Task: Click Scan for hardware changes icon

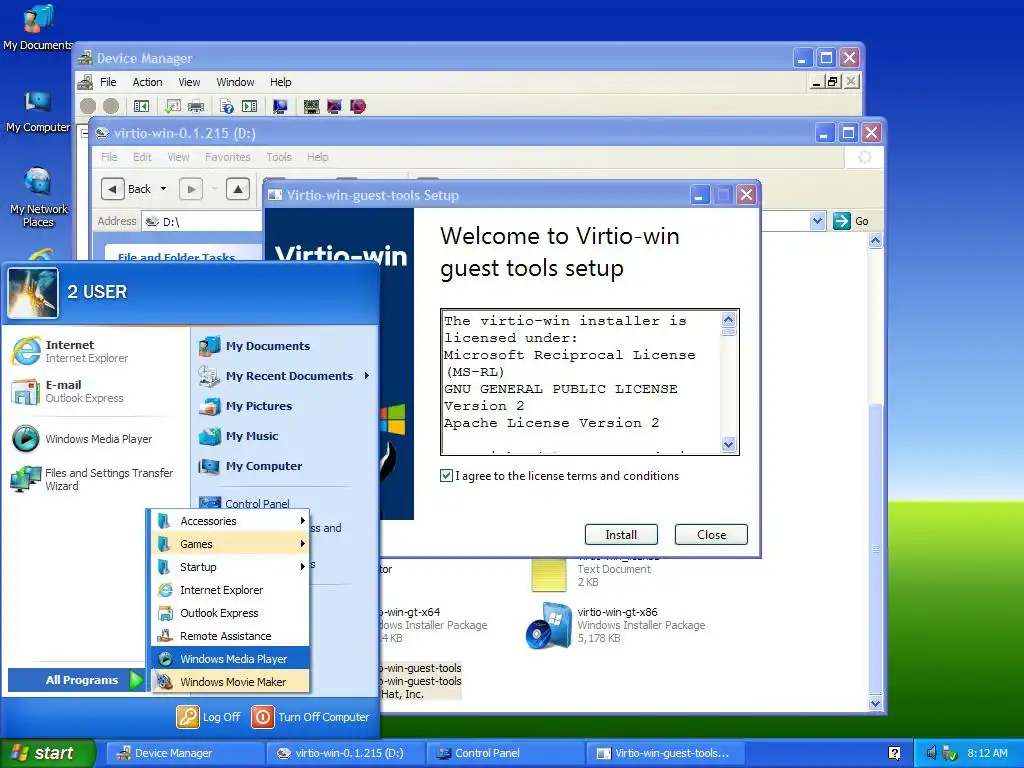Action: [280, 106]
